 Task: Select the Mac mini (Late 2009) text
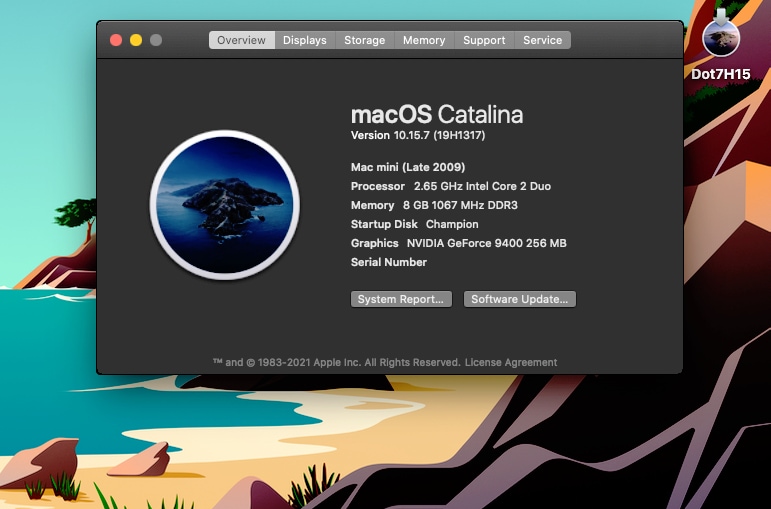[x=408, y=167]
